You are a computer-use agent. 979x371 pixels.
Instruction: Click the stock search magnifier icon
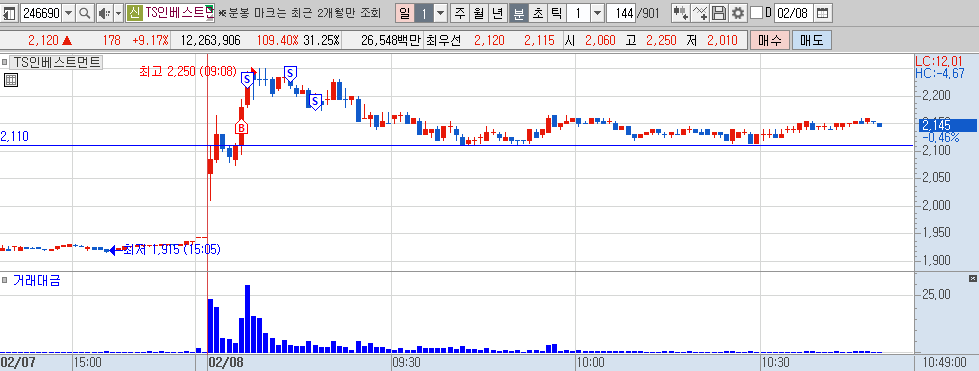[x=85, y=12]
